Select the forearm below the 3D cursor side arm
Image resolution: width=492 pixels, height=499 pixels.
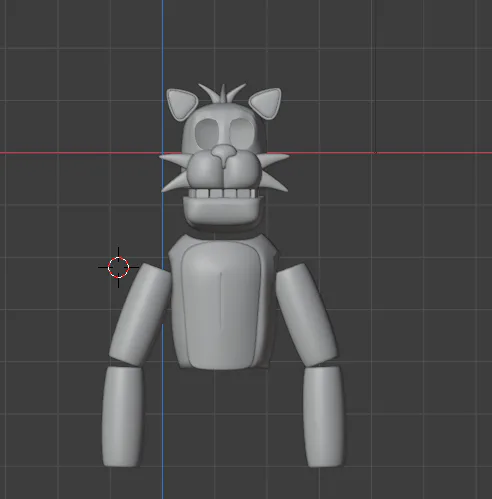(x=123, y=416)
